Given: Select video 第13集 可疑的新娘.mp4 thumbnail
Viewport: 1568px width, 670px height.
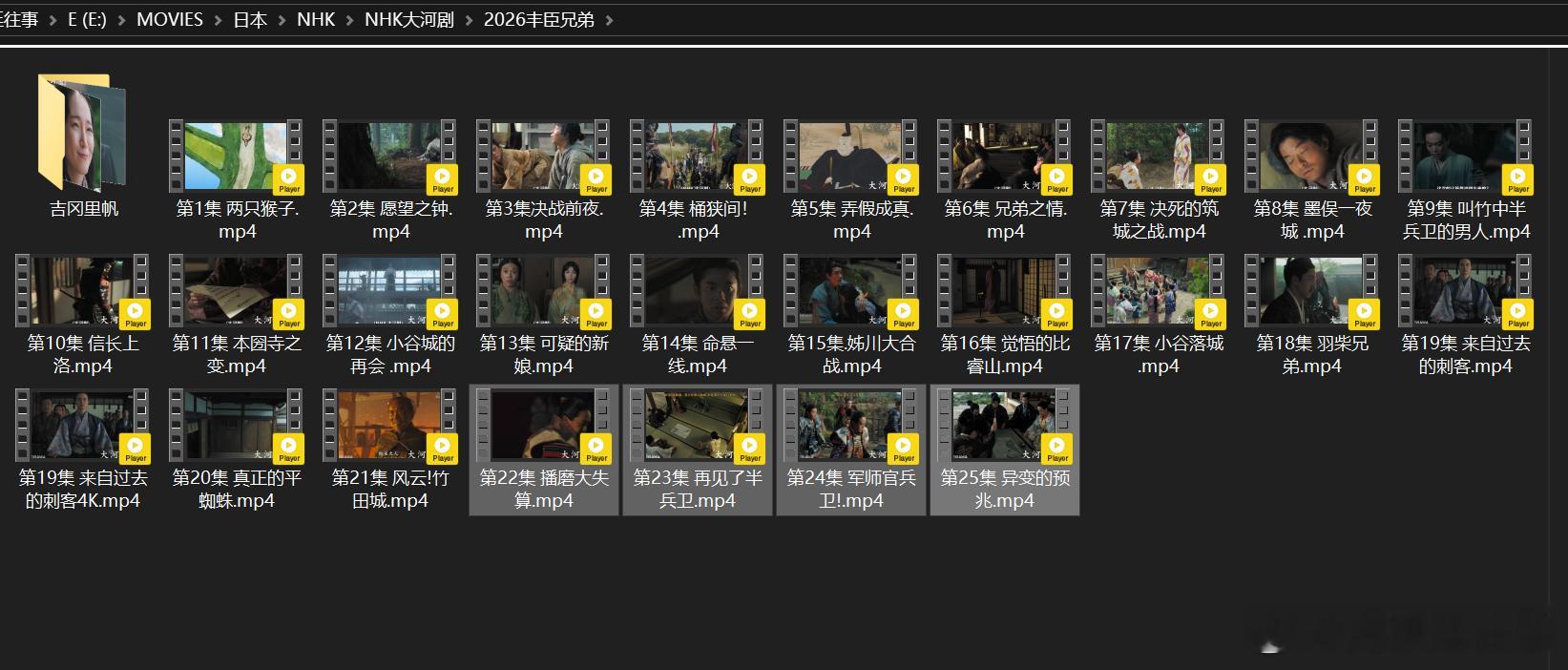Looking at the screenshot, I should coord(543,291).
